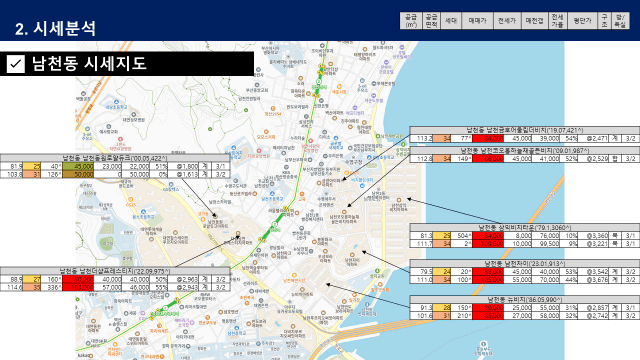
Task: Click the 210 households cell
Action: pos(462,316)
